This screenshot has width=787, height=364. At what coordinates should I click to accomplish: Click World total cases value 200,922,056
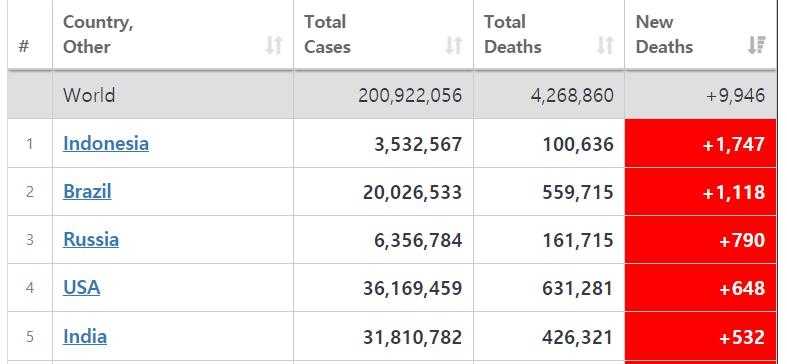[x=410, y=95]
